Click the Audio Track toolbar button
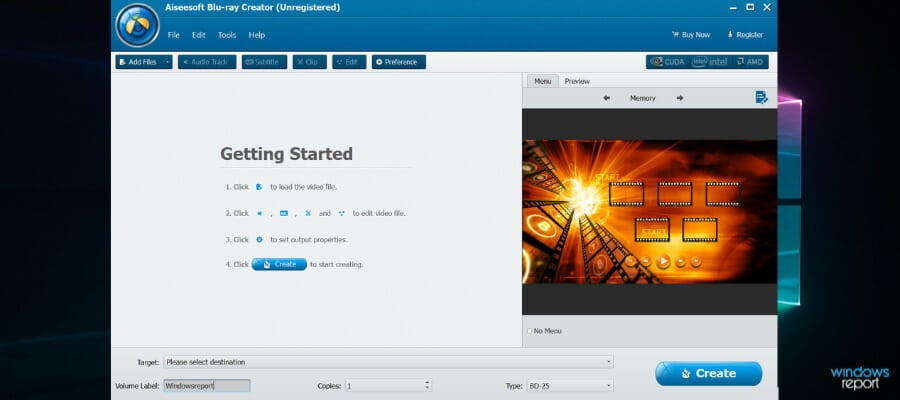900x400 pixels. (207, 62)
